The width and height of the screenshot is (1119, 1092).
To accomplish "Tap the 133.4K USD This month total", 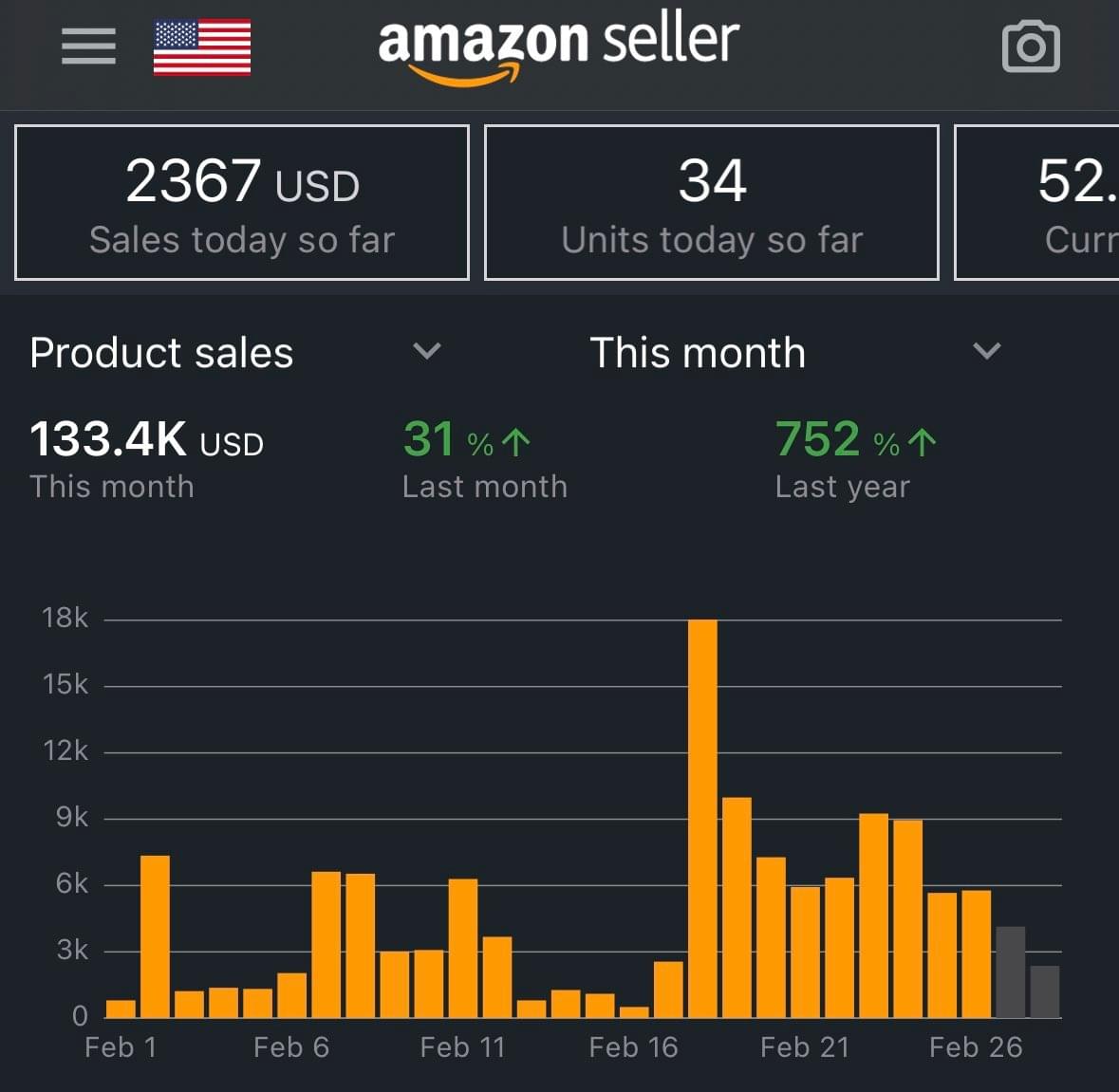I will coord(147,460).
